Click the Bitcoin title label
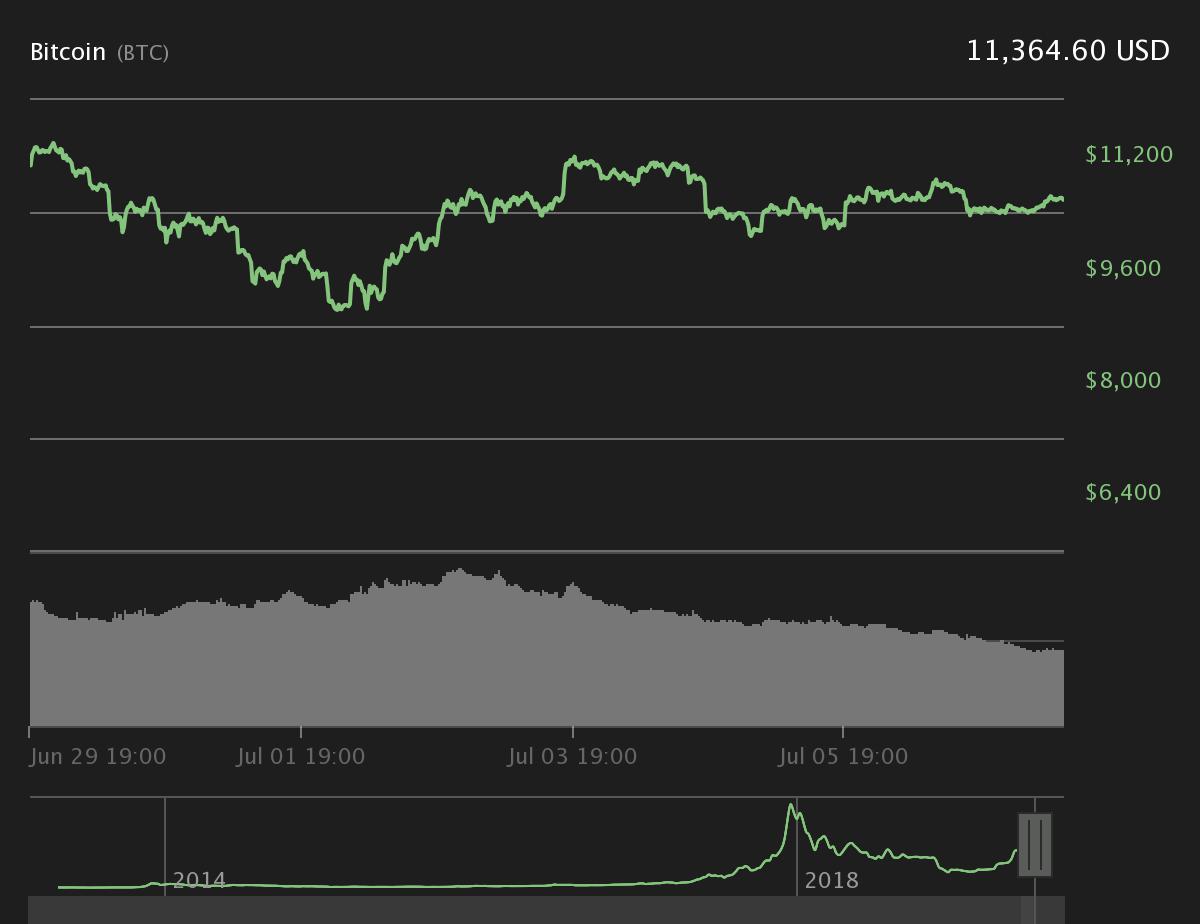The image size is (1200, 924). 68,52
